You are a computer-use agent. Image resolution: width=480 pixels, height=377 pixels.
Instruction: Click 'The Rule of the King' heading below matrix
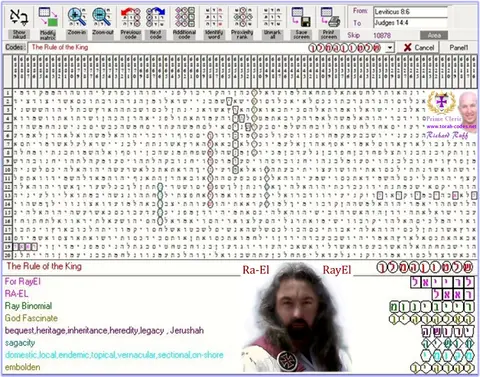(x=44, y=266)
